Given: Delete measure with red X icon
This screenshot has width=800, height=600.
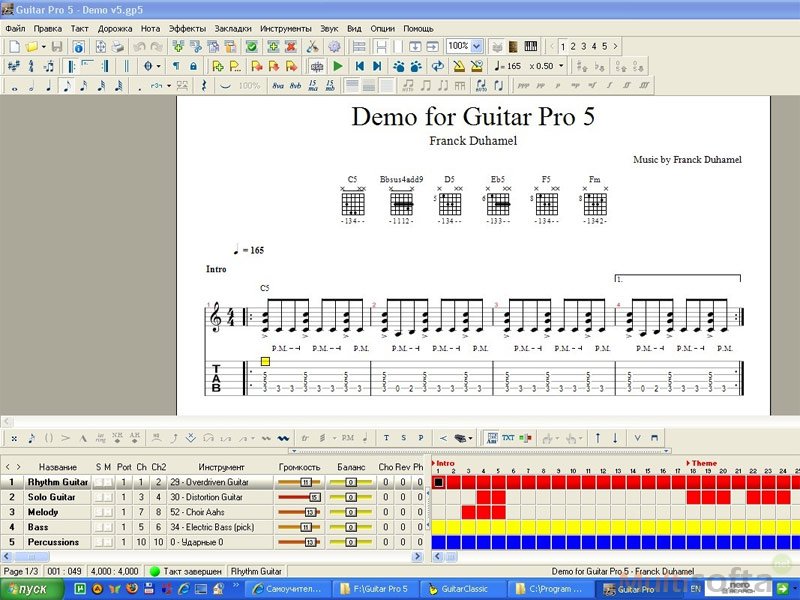Looking at the screenshot, I should 291,47.
